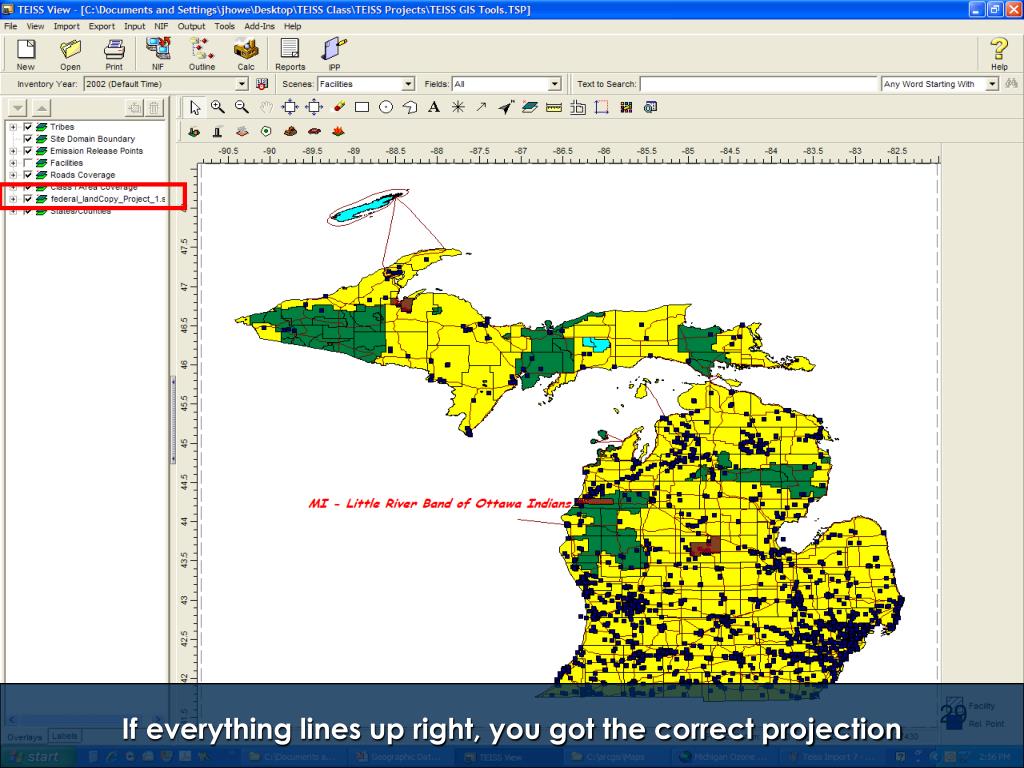The height and width of the screenshot is (768, 1024).
Task: Click the north arrow tool icon
Action: pyautogui.click(x=505, y=107)
